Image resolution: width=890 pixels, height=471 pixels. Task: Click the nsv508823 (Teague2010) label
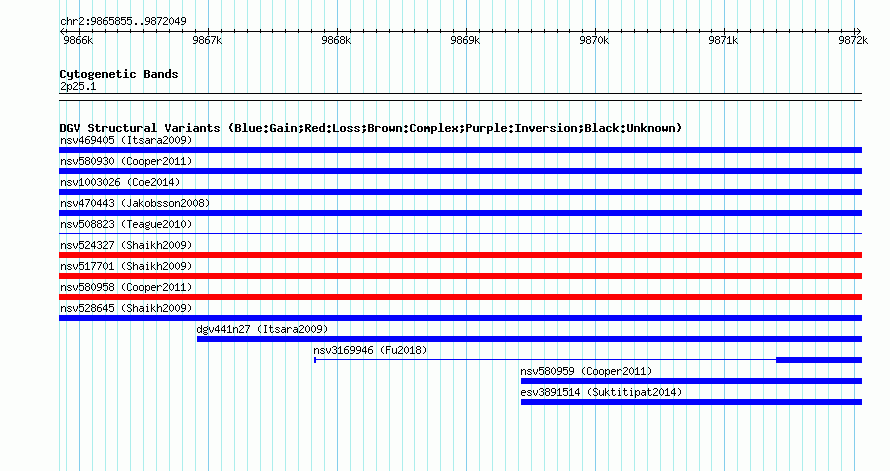click(126, 224)
